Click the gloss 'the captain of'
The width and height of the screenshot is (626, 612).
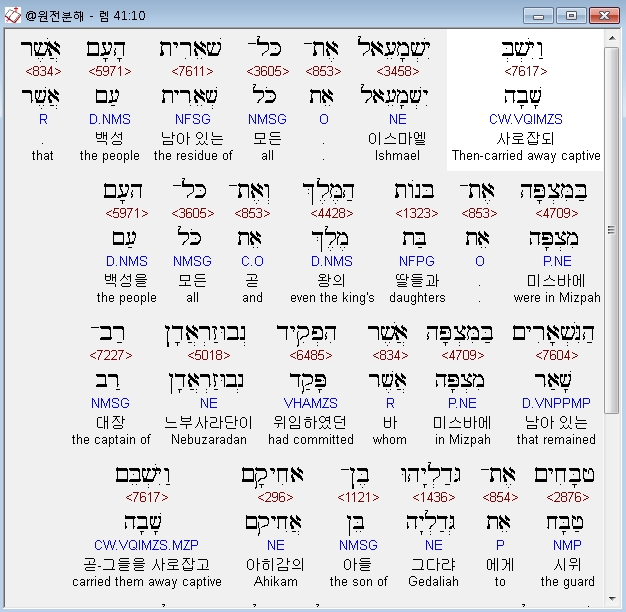tap(111, 440)
